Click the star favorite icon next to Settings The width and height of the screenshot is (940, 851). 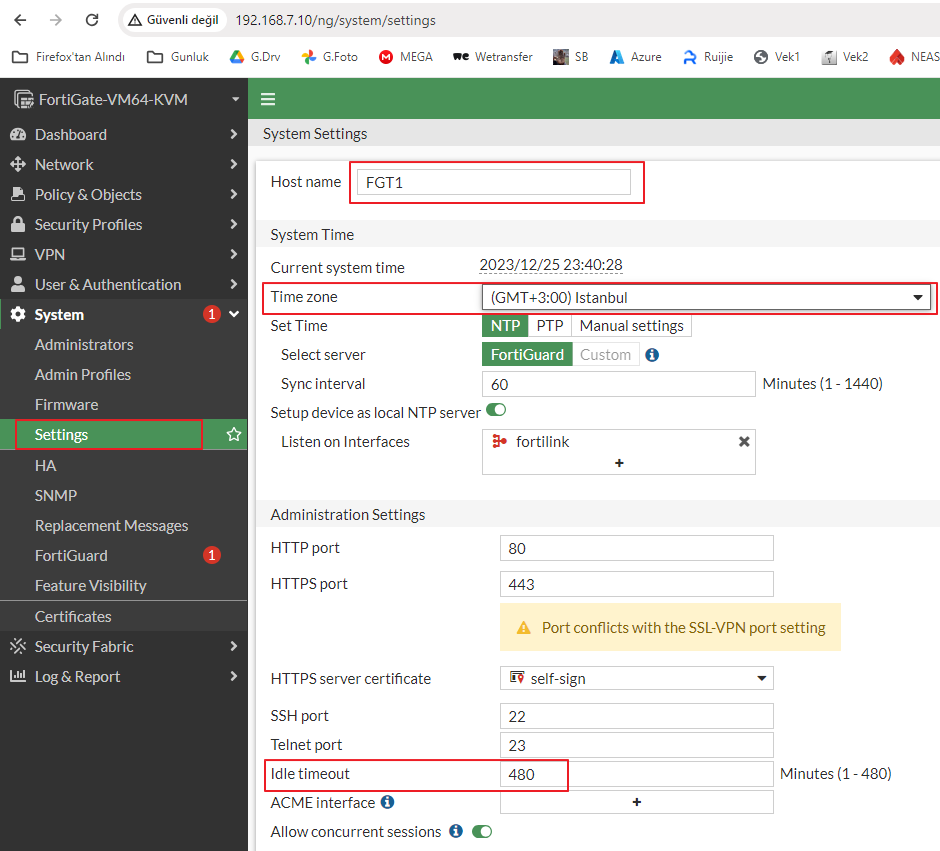click(x=234, y=434)
